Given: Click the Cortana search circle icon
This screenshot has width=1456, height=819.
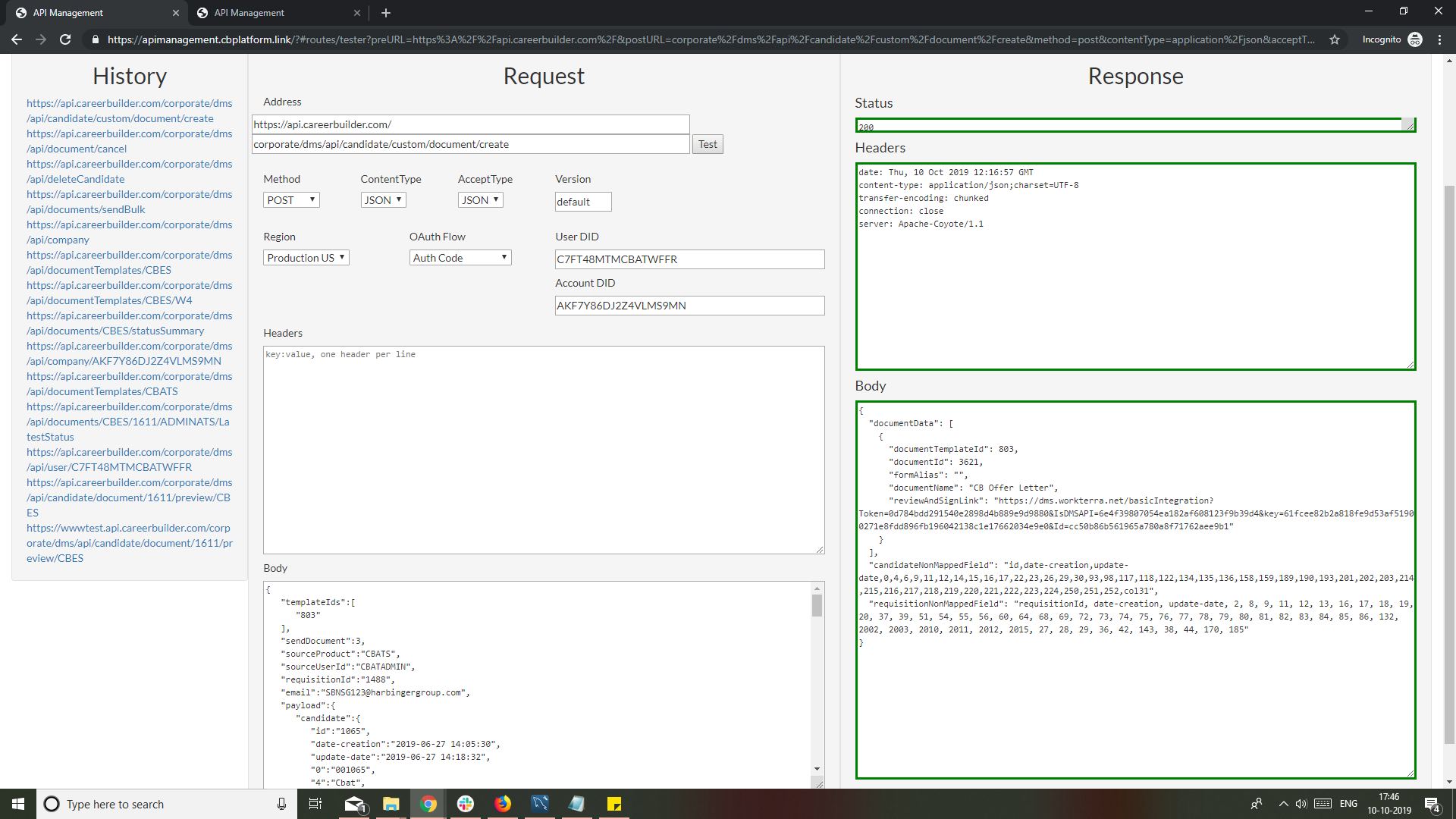Looking at the screenshot, I should coord(52,804).
